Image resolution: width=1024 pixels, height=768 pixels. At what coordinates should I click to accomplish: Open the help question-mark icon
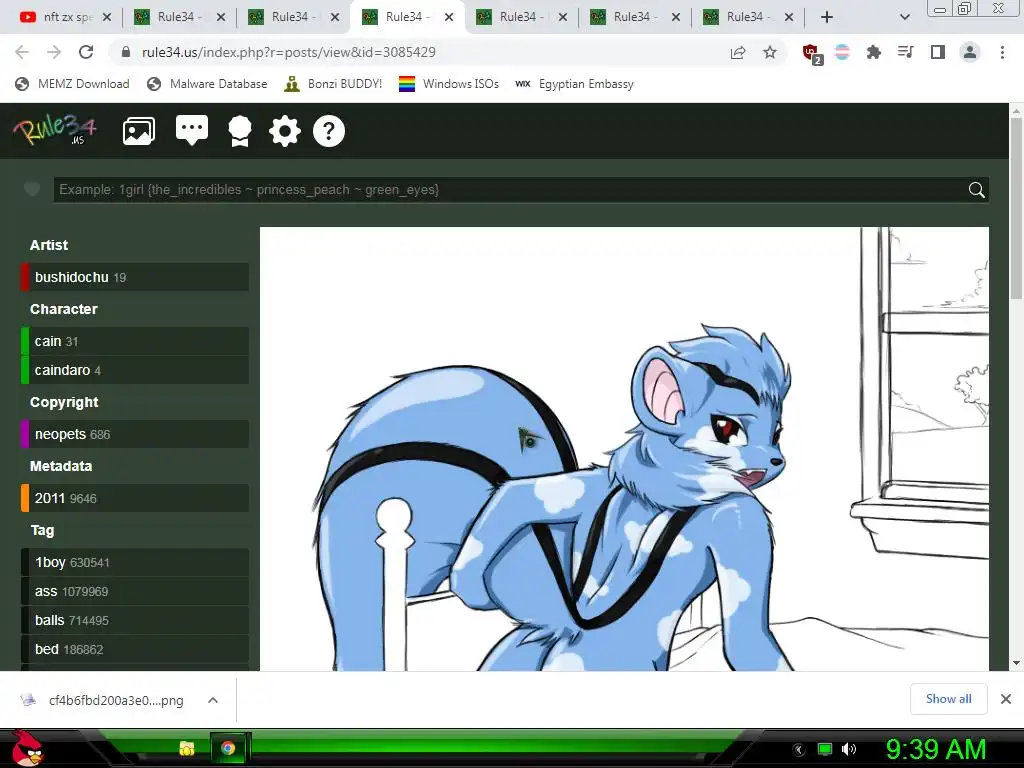[328, 131]
